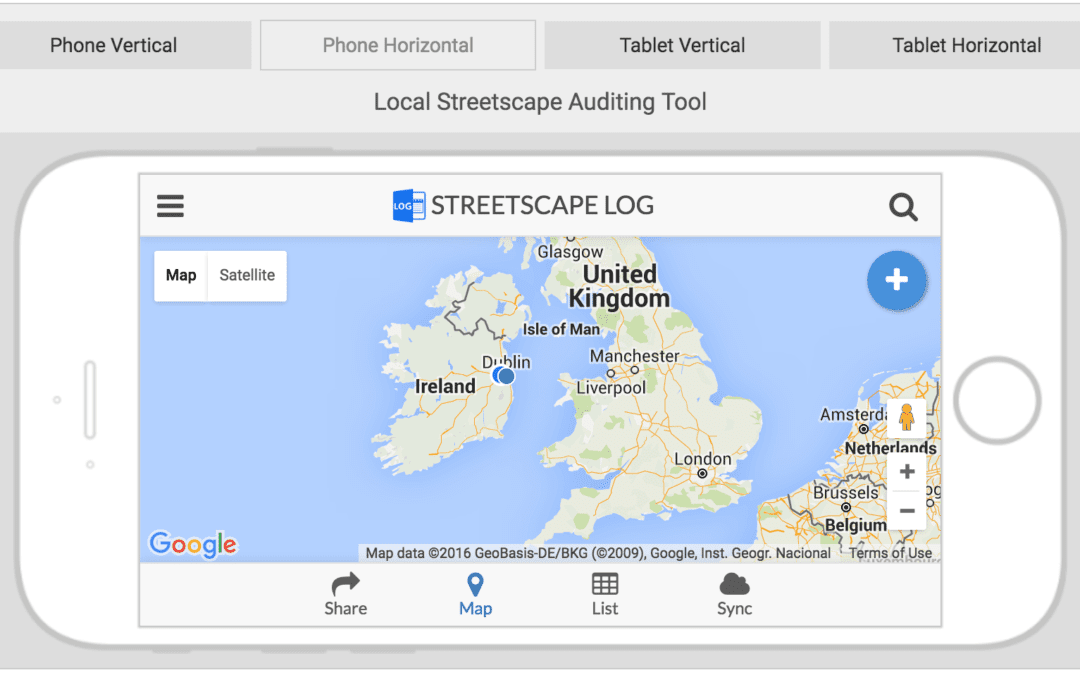Viewport: 1080px width, 675px height.
Task: Click the London city label
Action: pos(703,459)
